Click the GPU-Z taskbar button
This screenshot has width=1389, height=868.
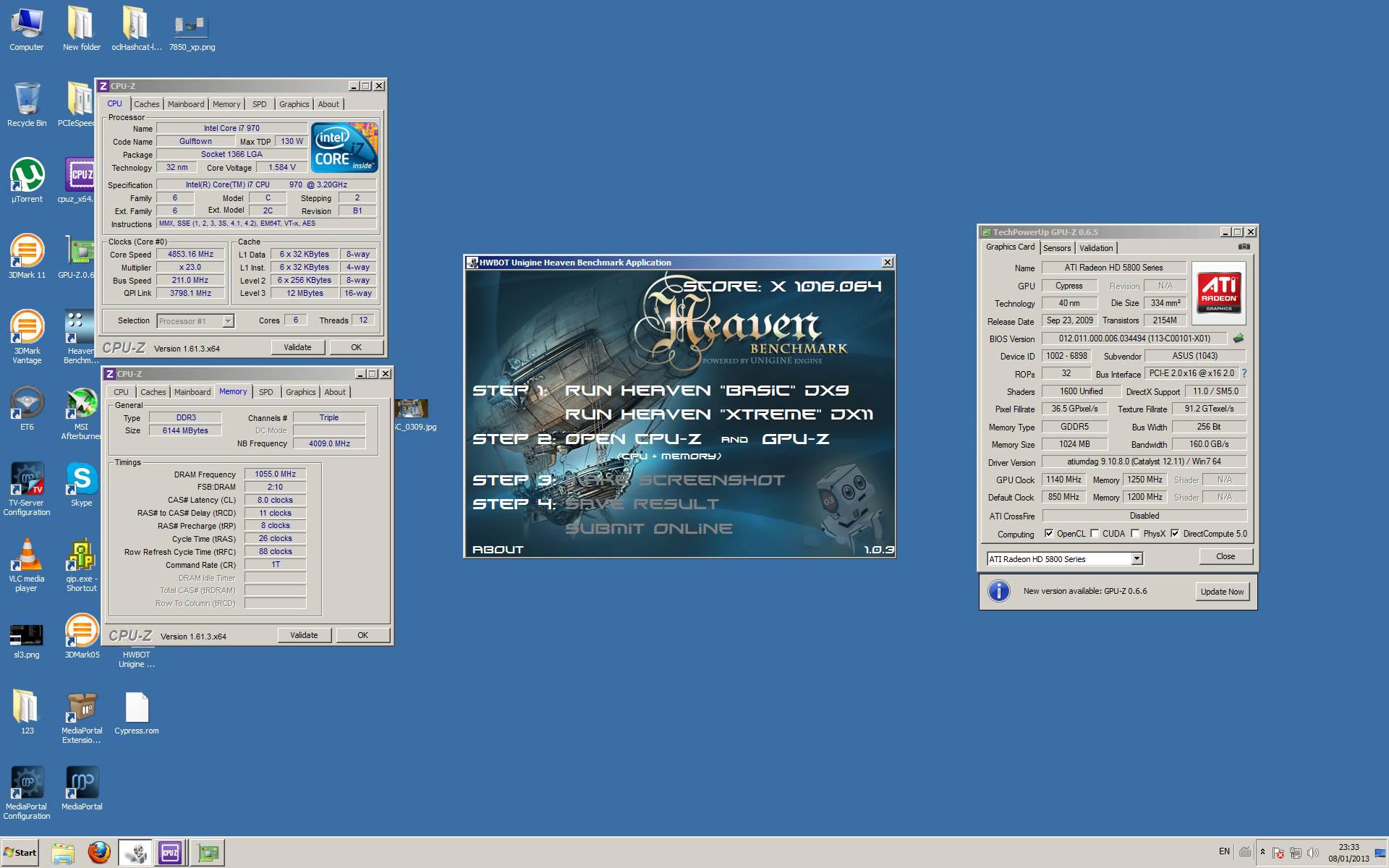click(x=208, y=852)
